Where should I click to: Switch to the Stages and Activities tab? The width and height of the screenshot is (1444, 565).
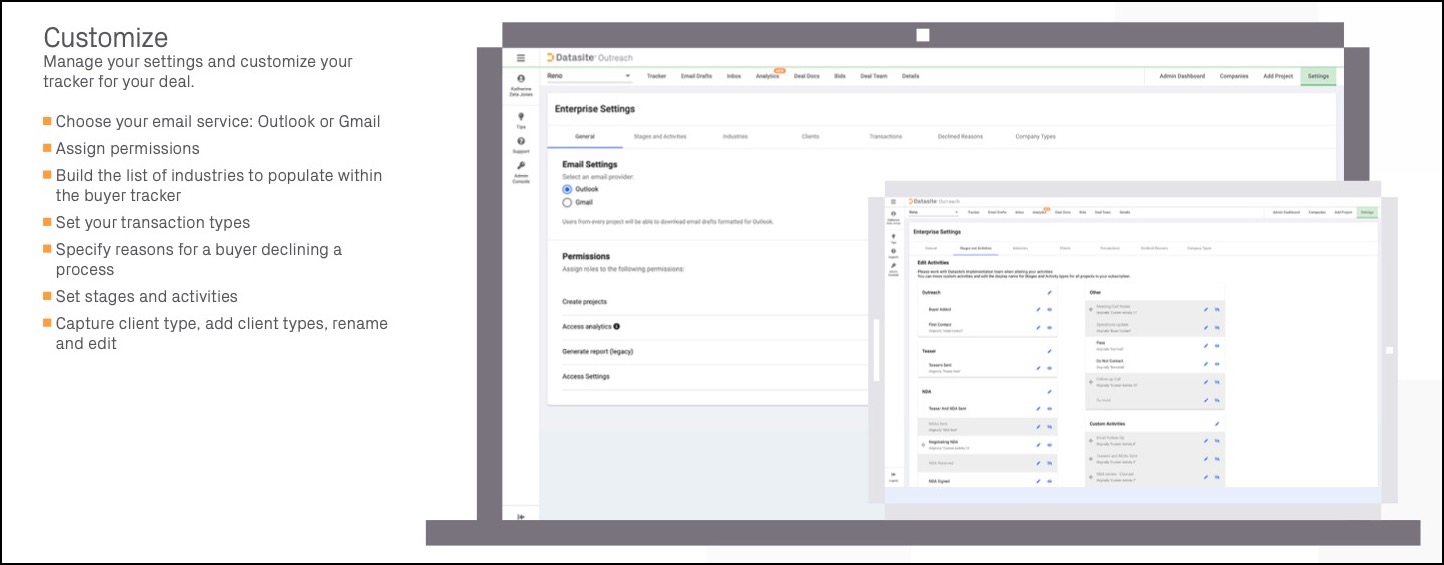coord(660,137)
